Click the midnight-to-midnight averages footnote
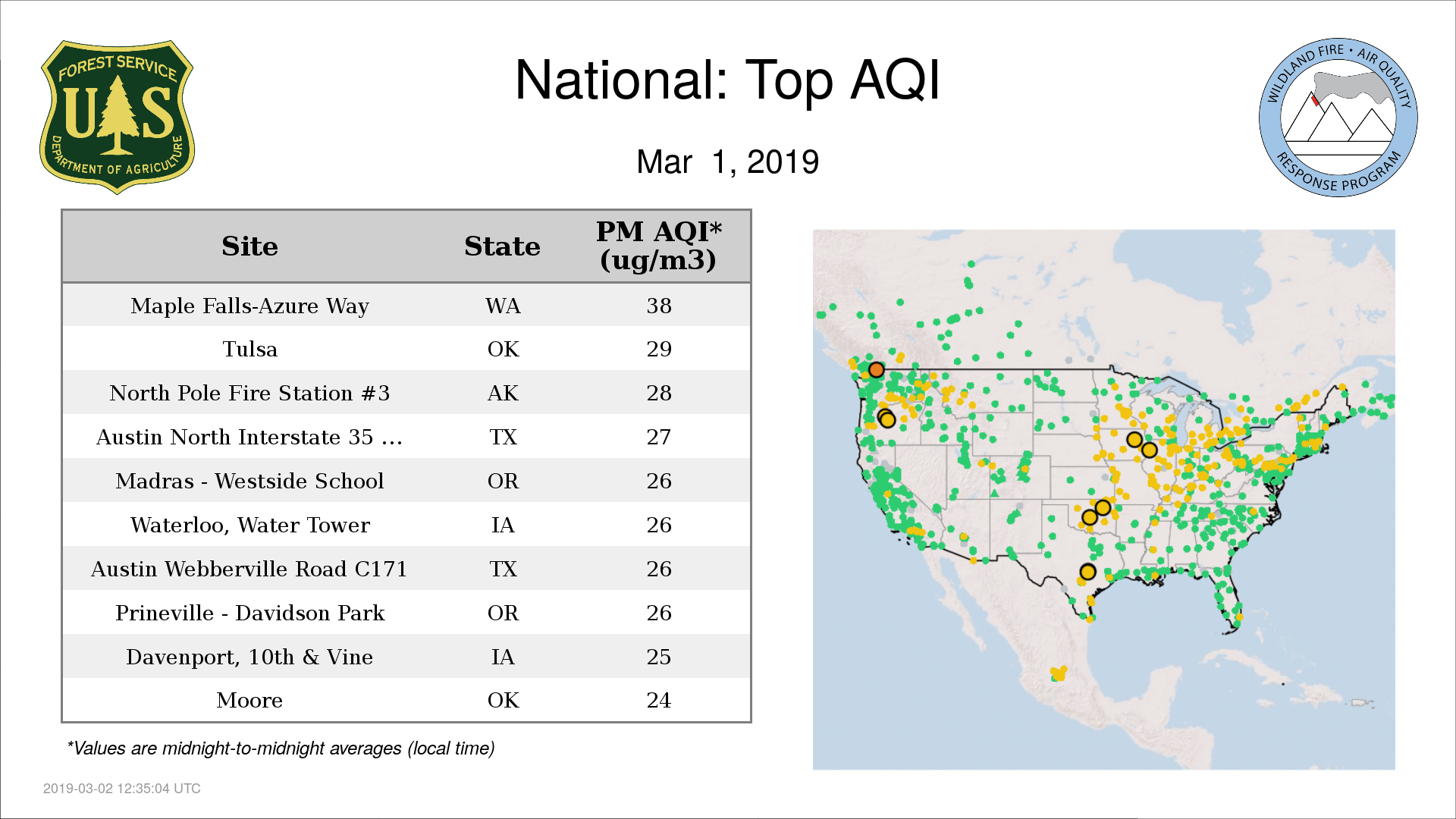 281,748
